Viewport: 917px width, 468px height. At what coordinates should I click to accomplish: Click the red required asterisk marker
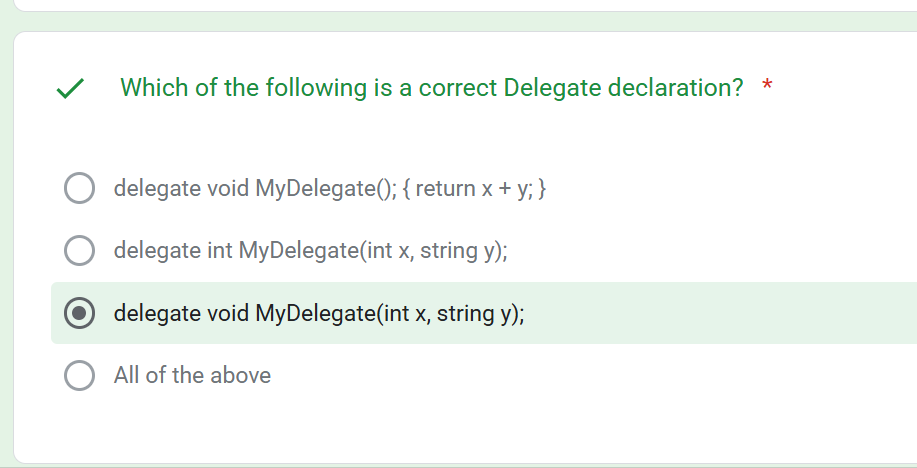point(767,86)
